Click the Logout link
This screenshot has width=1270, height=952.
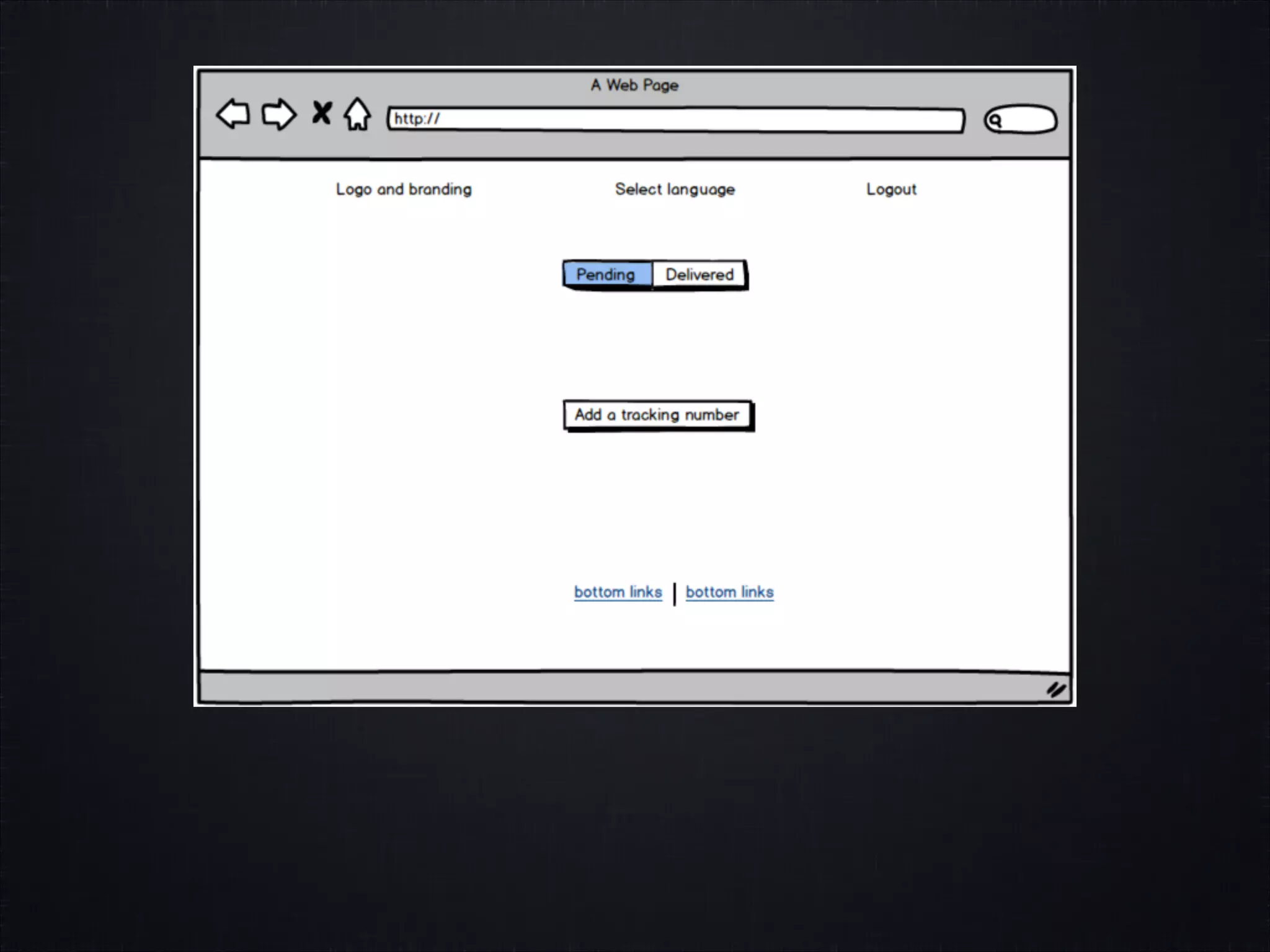(x=891, y=189)
